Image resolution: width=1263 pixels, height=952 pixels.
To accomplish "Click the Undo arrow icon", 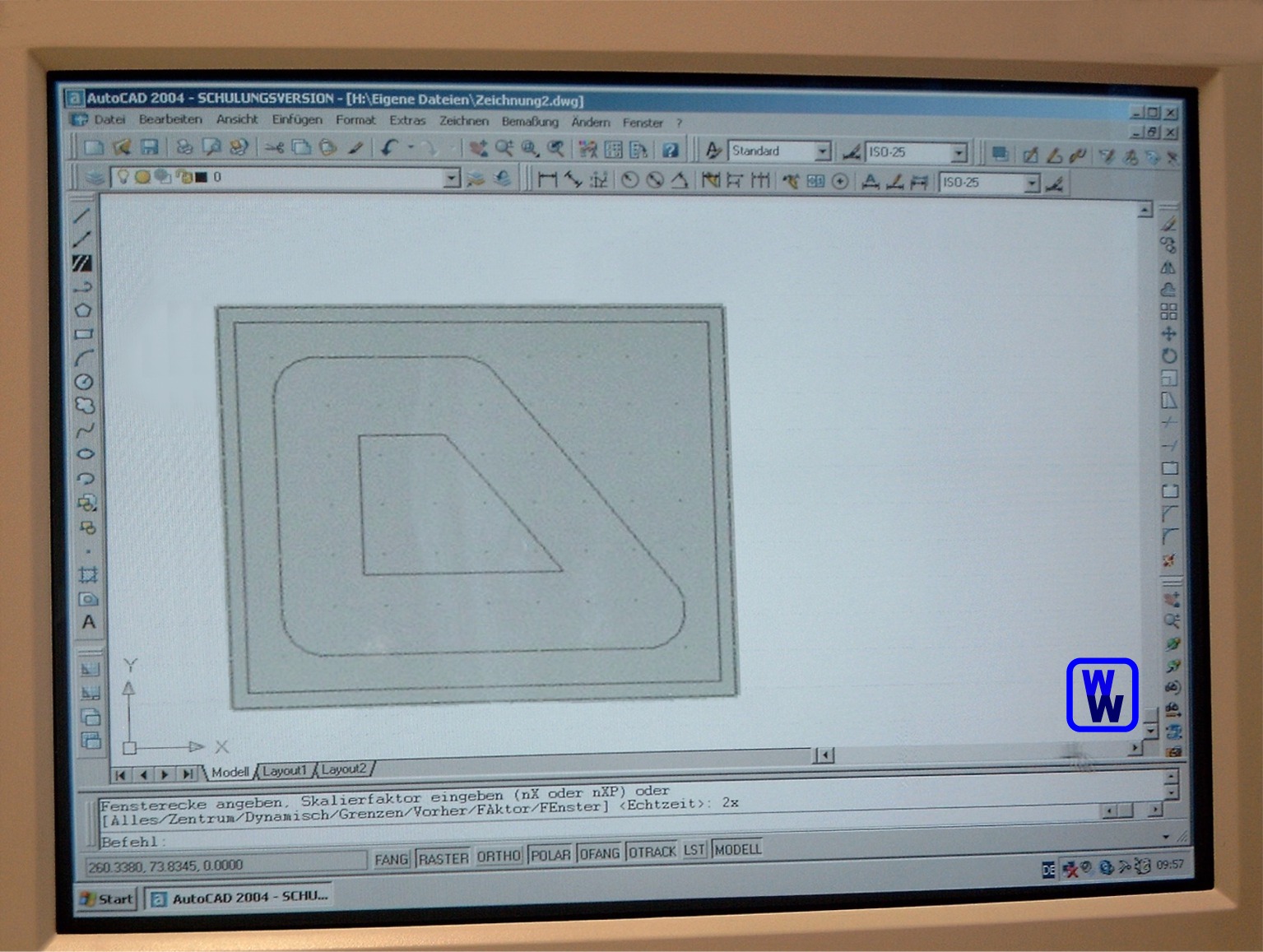I will pyautogui.click(x=389, y=148).
